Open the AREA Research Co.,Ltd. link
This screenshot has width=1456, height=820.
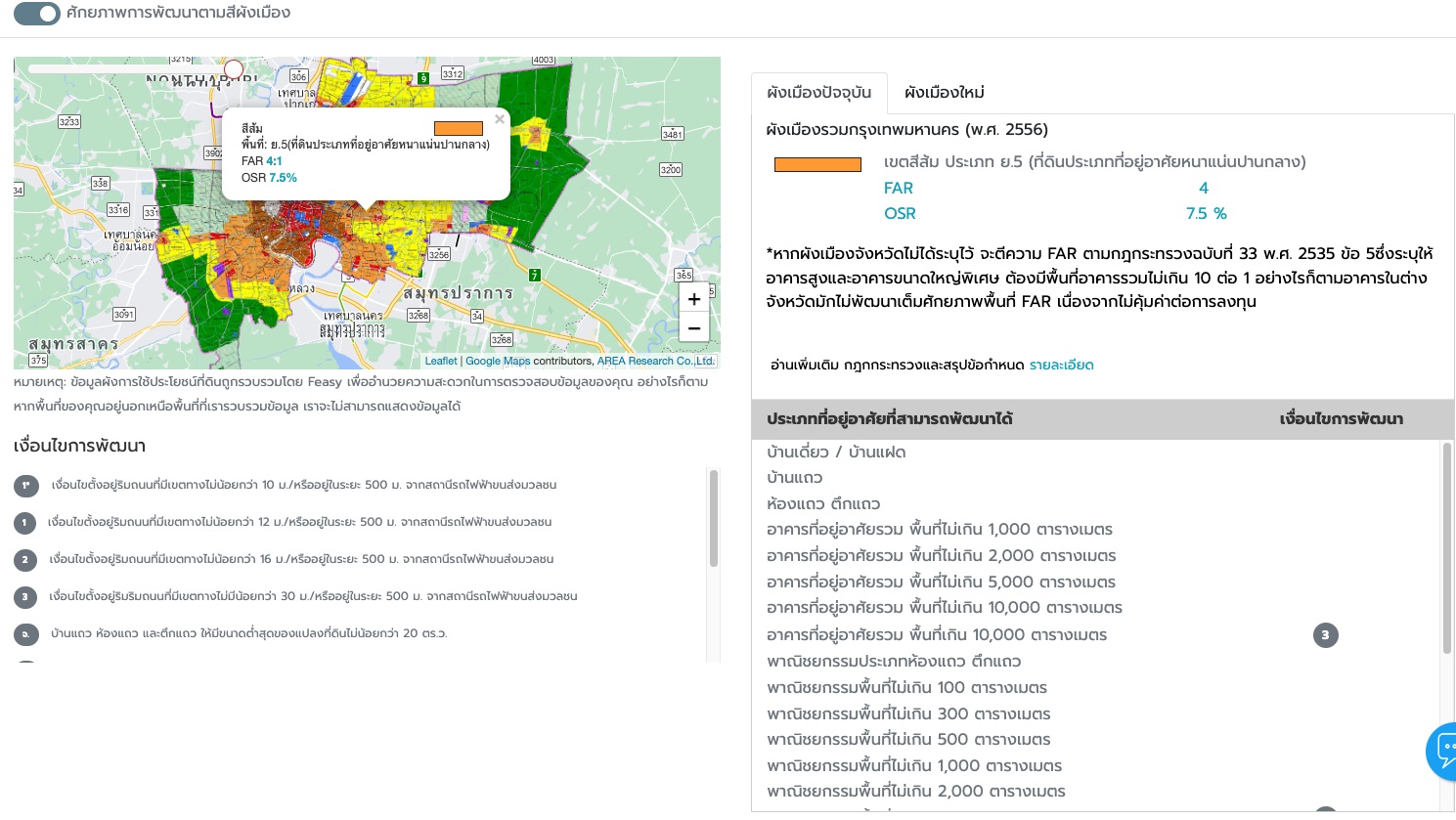(x=656, y=361)
